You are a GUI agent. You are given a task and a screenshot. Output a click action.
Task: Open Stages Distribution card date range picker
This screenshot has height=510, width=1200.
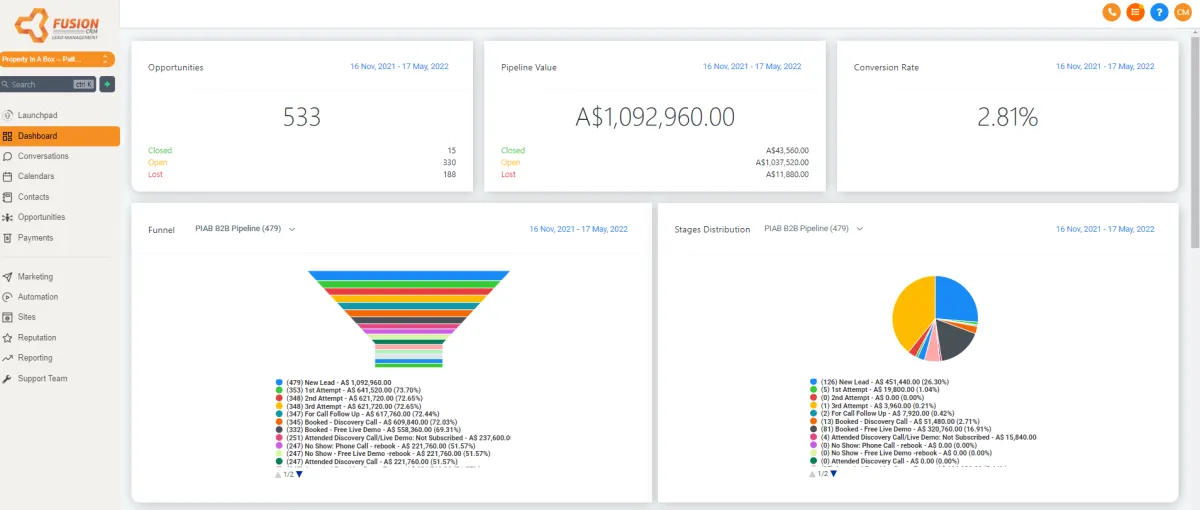point(1105,229)
